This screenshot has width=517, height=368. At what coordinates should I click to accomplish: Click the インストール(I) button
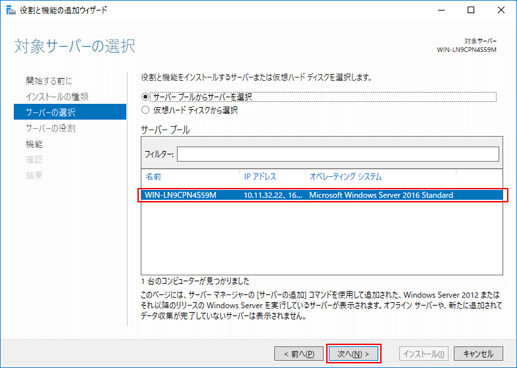[x=424, y=354]
